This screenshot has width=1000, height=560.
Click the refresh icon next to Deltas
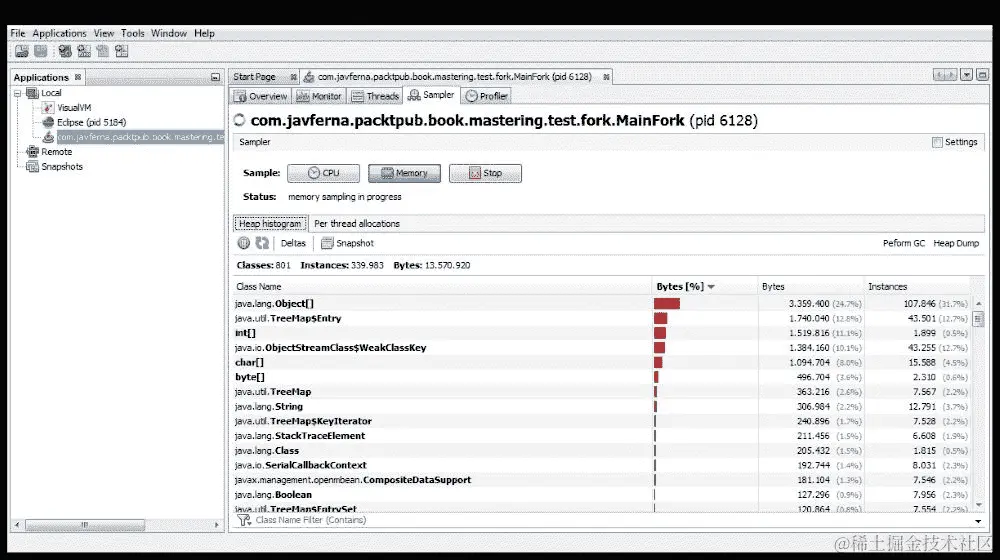point(262,243)
